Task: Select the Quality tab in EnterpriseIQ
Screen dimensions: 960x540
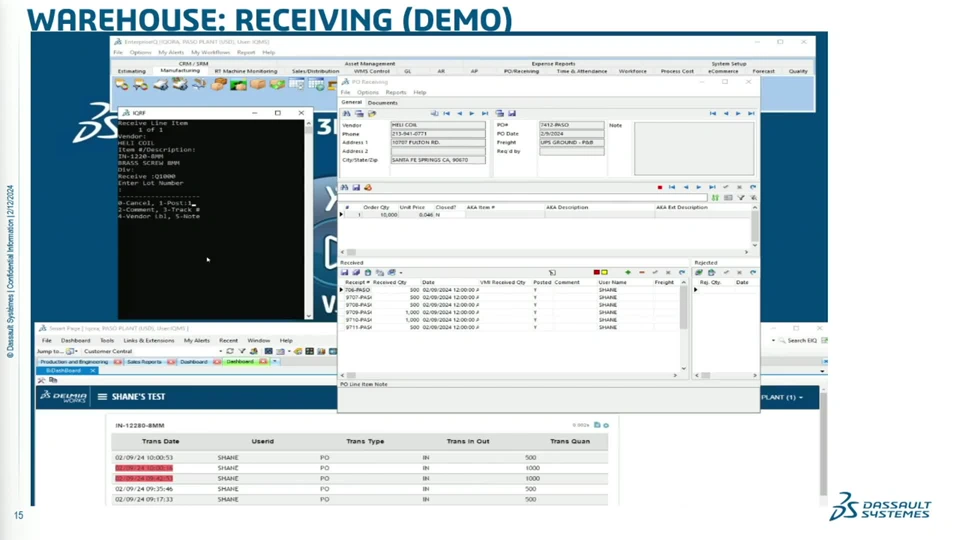Action: pyautogui.click(x=798, y=71)
